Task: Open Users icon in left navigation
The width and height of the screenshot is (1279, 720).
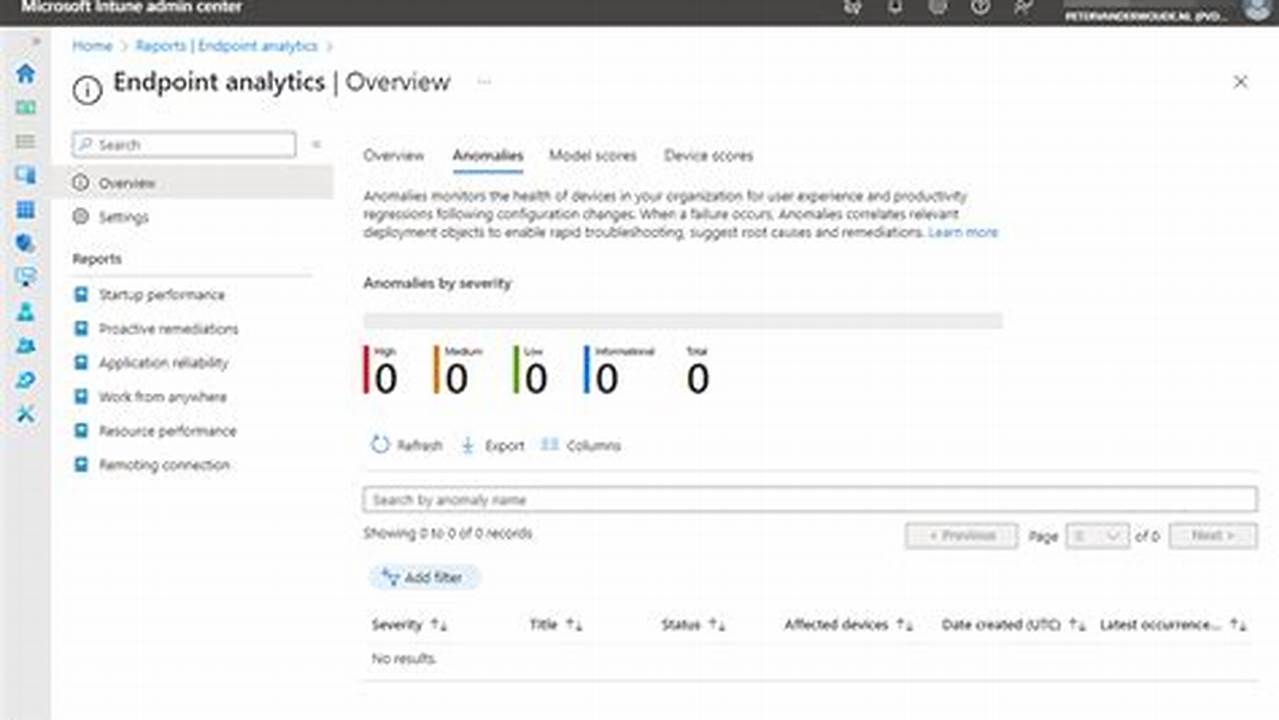Action: 25,312
